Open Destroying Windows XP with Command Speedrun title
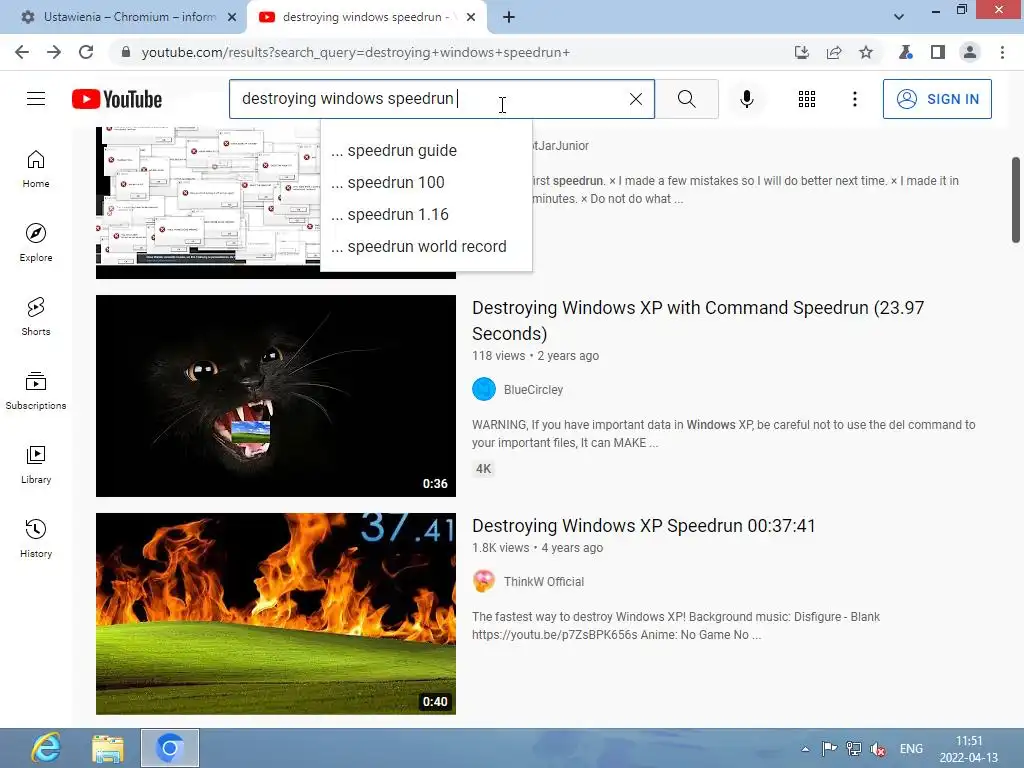The height and width of the screenshot is (768, 1024). 697,320
